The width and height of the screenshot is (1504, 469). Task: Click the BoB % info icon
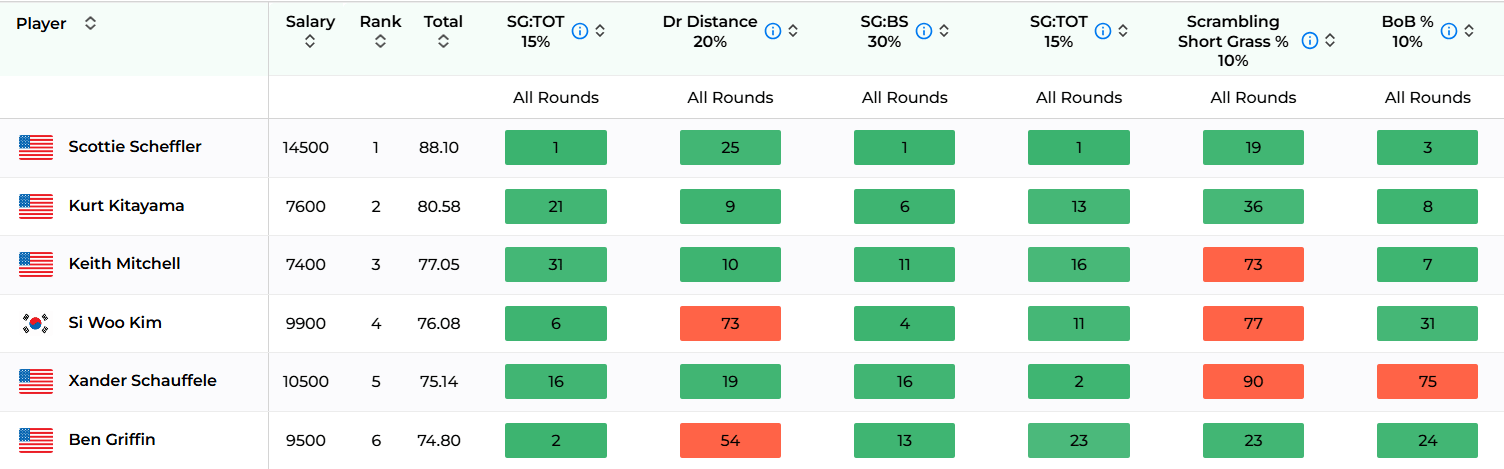(1449, 31)
